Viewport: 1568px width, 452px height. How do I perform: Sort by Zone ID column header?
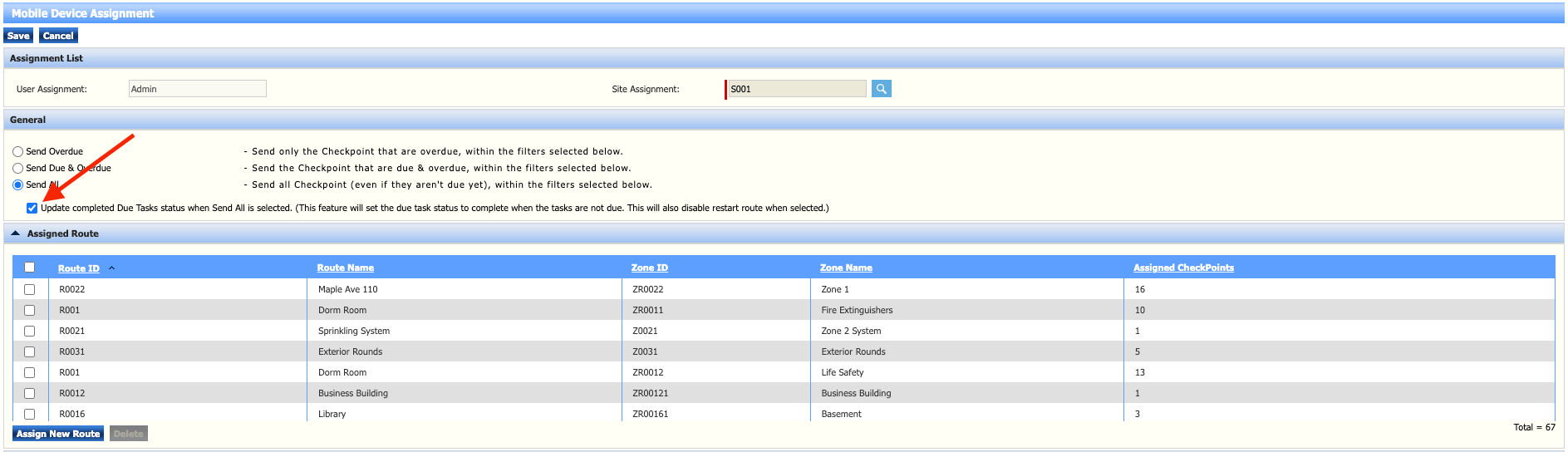pos(649,268)
